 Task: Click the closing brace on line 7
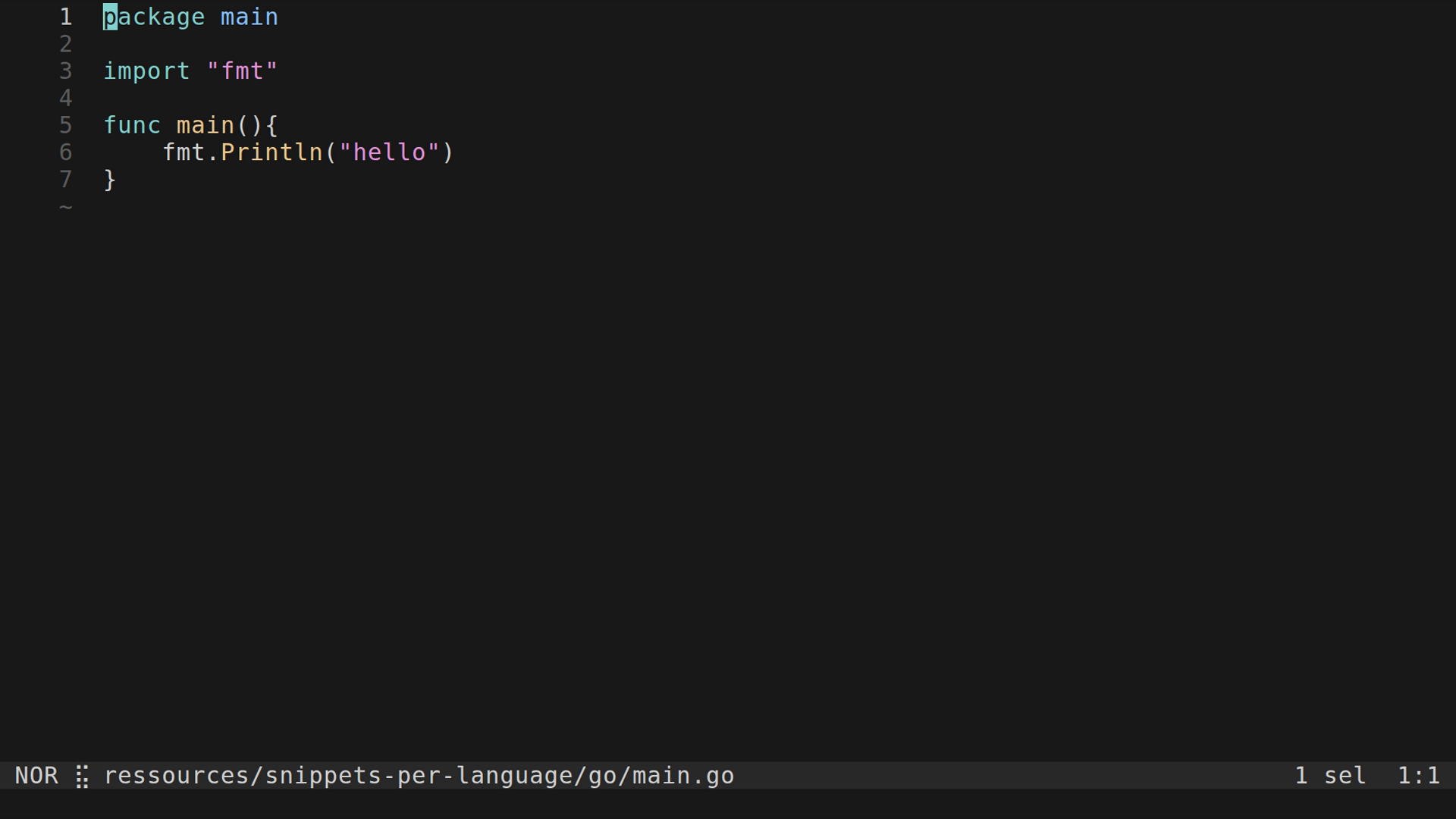[x=110, y=180]
